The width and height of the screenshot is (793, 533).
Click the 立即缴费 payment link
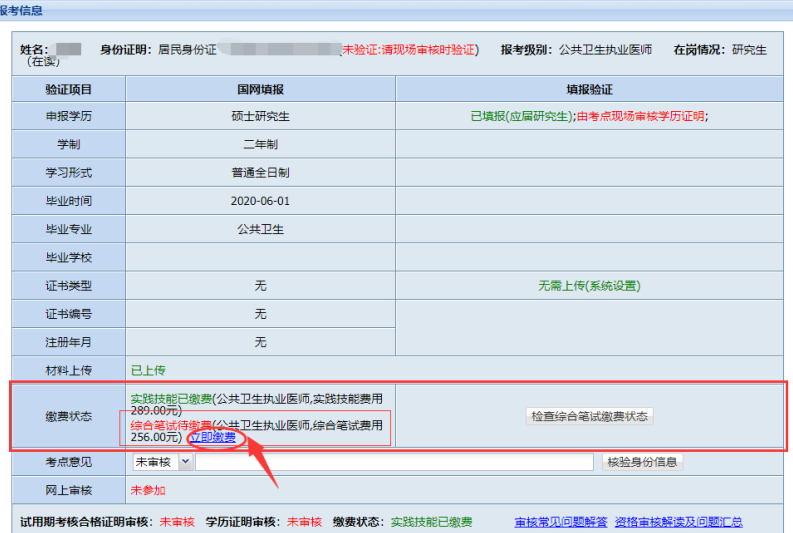click(212, 437)
